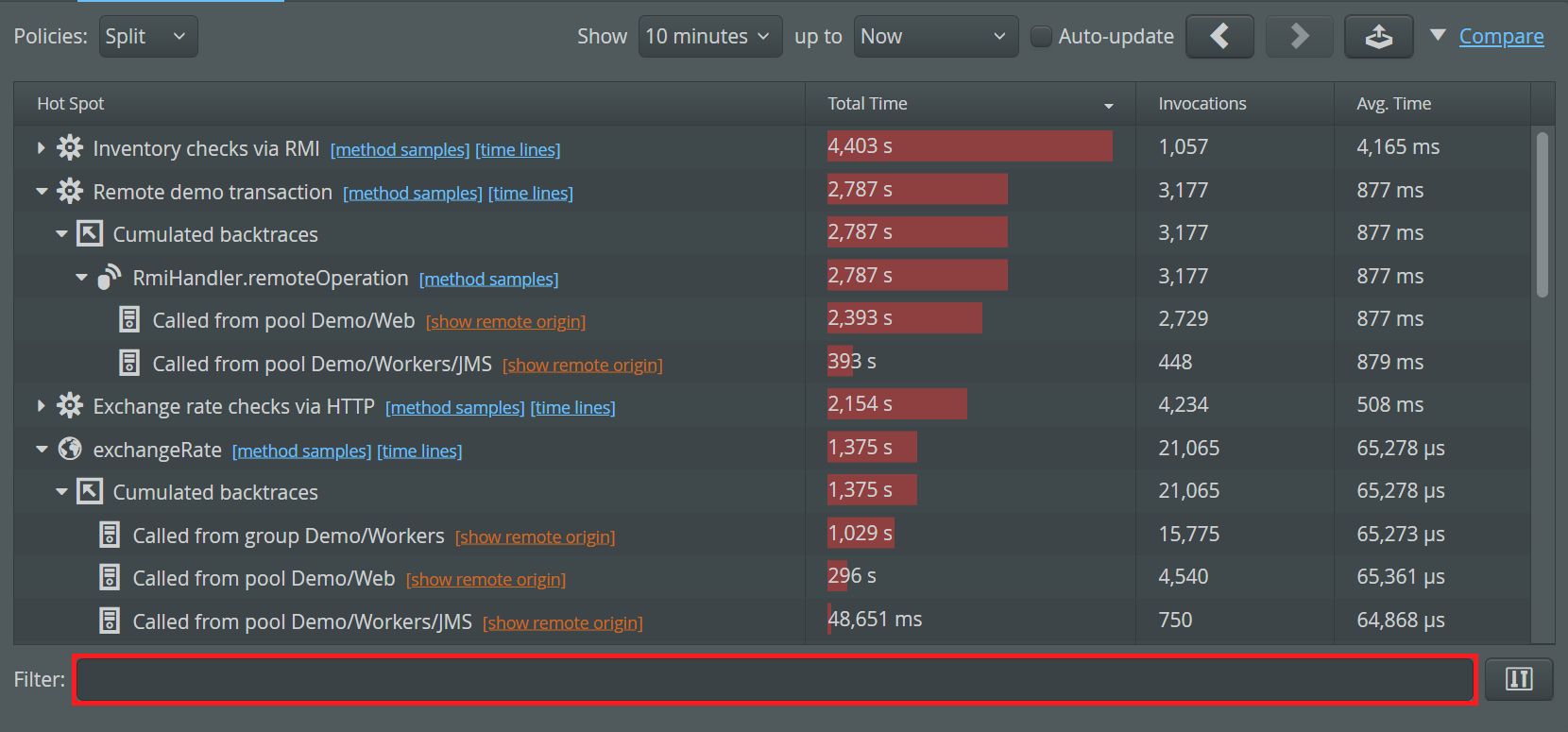
Task: Go back to the previous time interval
Action: click(1219, 37)
